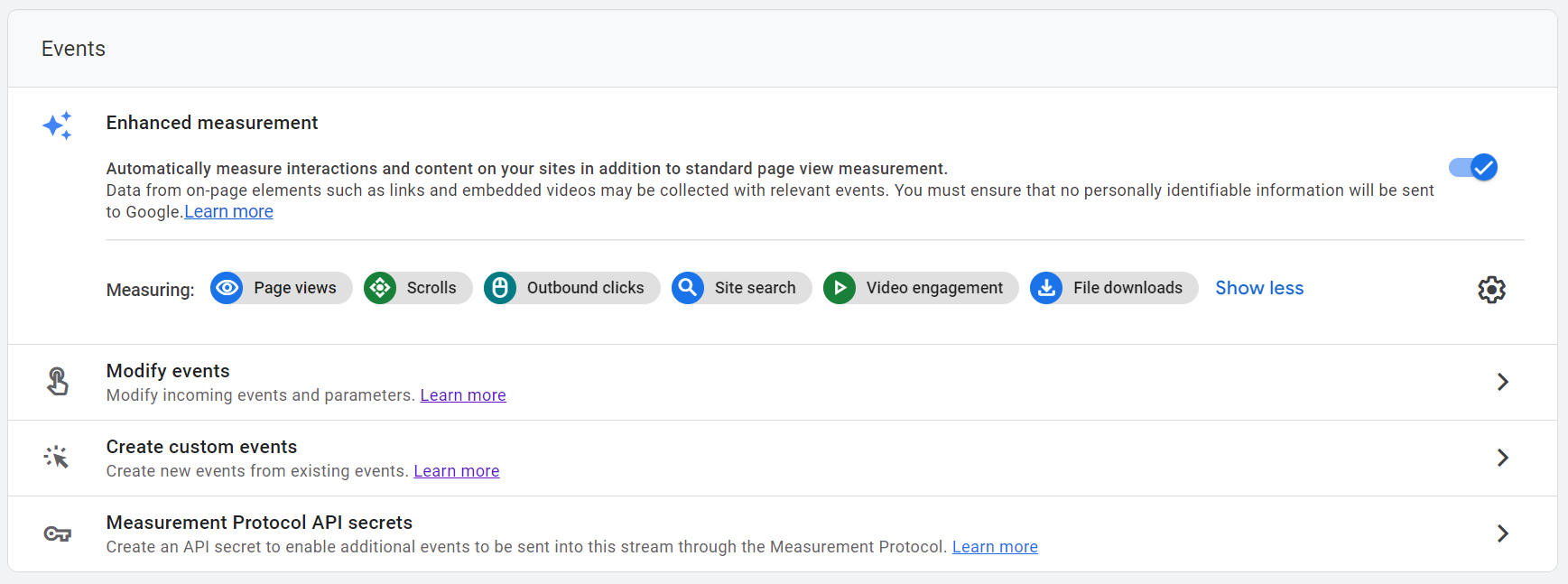Open Create custom events chevron
The image size is (1568, 584).
1502,458
